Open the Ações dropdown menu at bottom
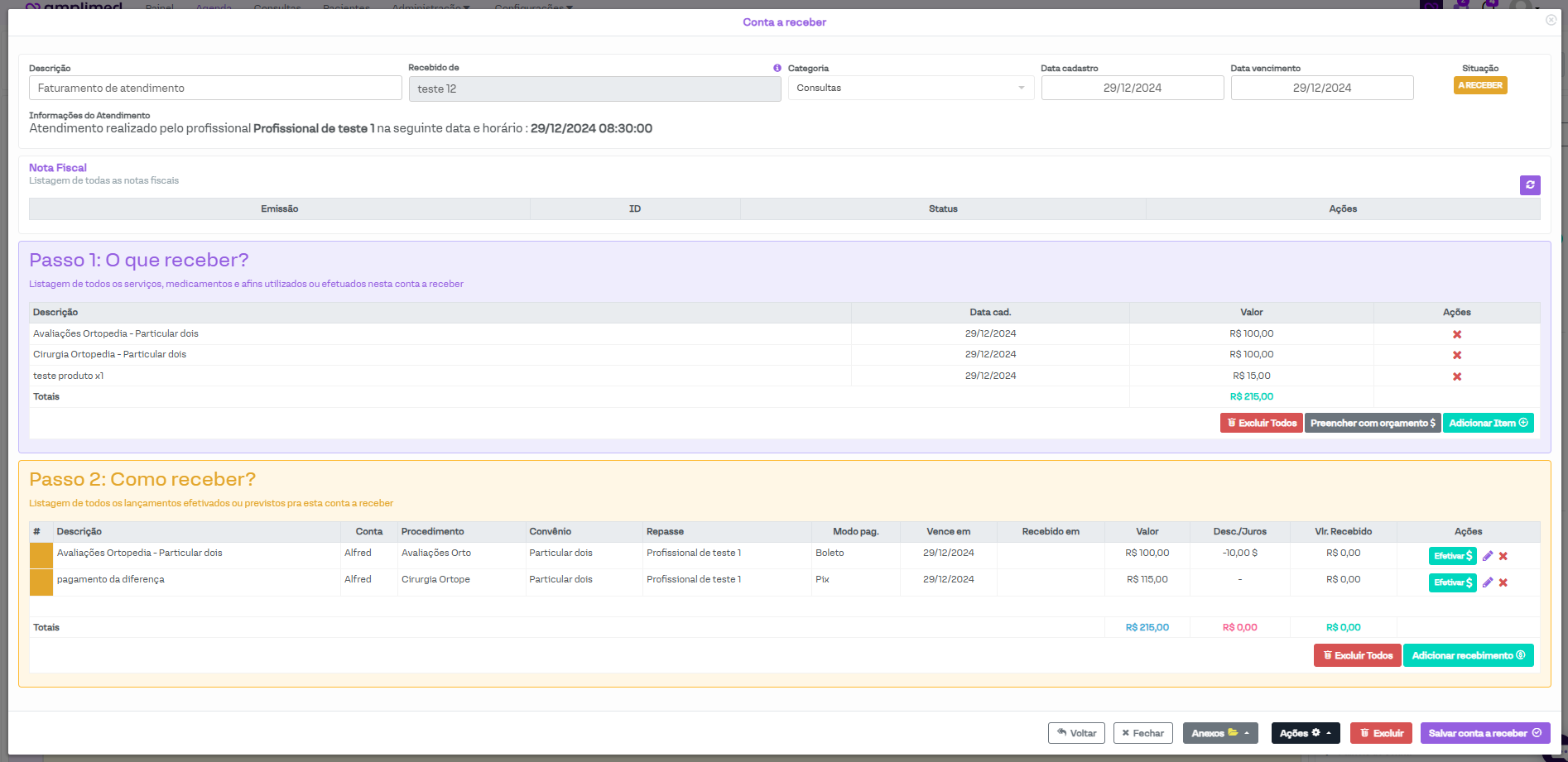Screen dimensions: 1568x762 pos(1305,733)
